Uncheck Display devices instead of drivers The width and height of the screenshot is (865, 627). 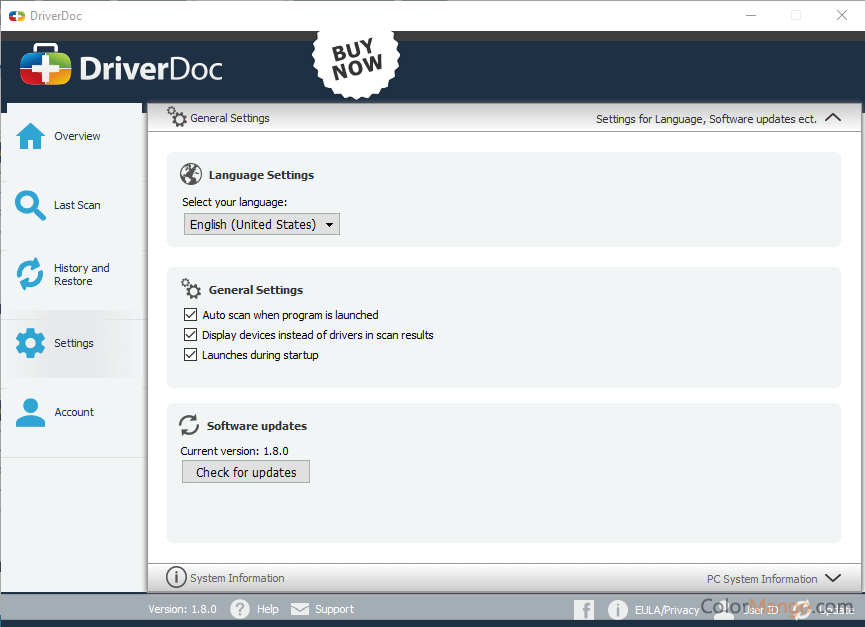pos(190,334)
